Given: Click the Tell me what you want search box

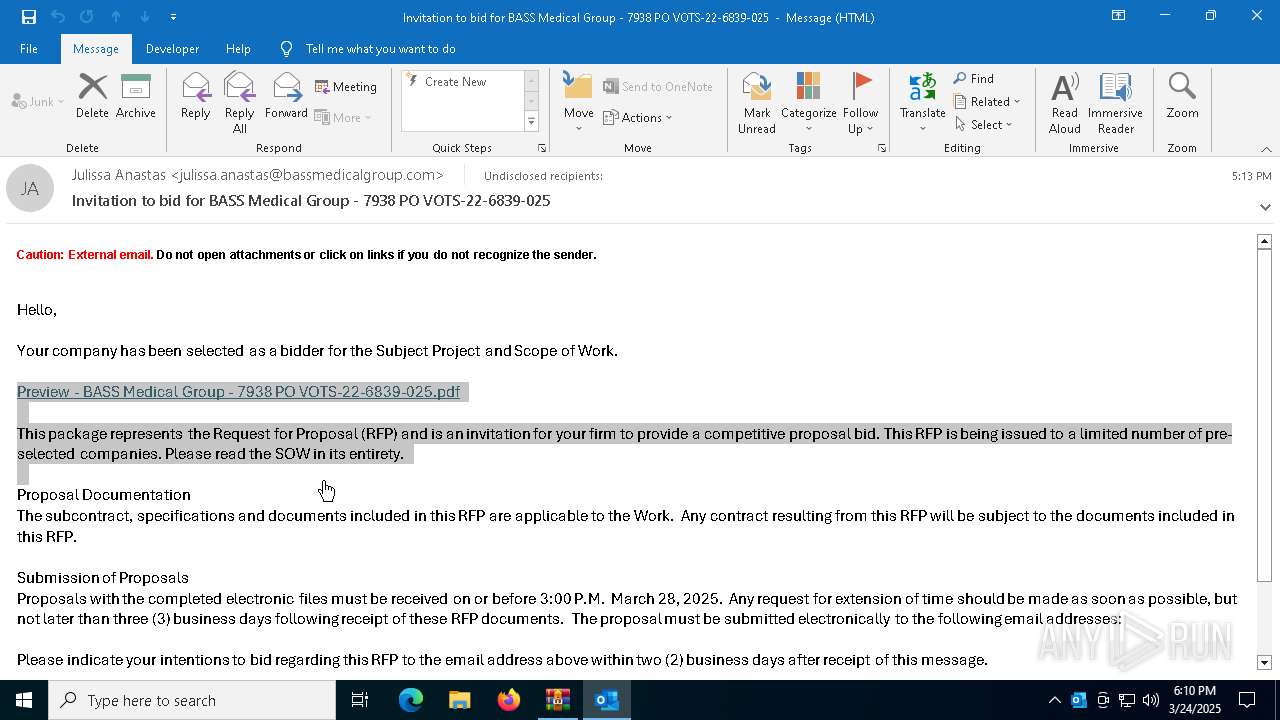Looking at the screenshot, I should coord(380,49).
